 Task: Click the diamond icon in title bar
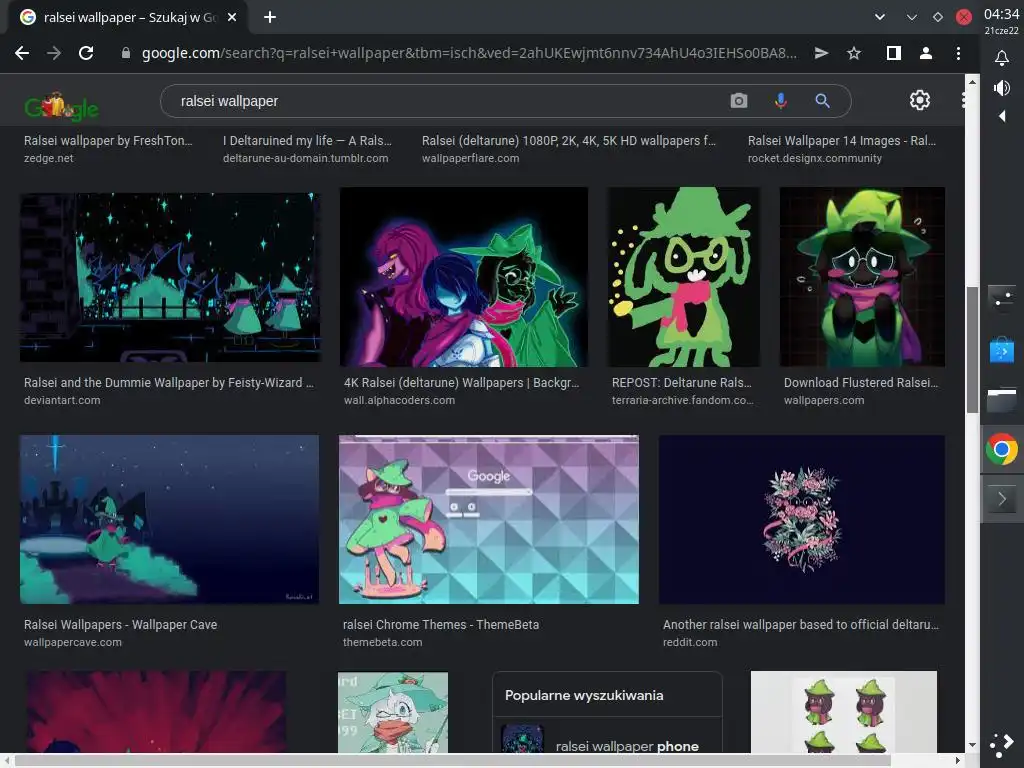938,17
